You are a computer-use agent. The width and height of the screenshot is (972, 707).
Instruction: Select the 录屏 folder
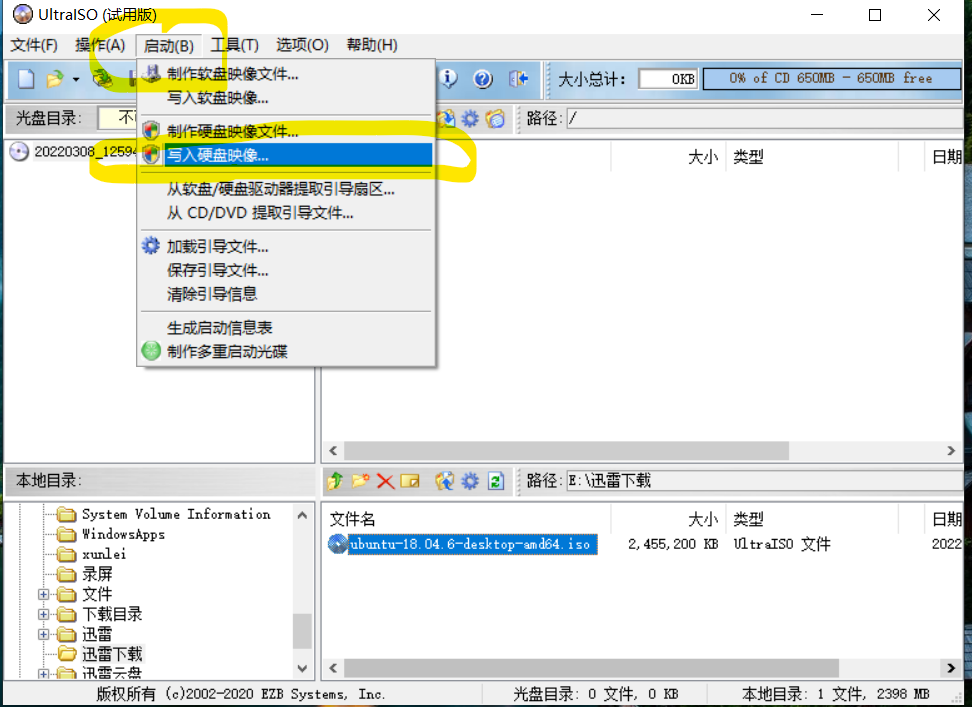tap(97, 574)
